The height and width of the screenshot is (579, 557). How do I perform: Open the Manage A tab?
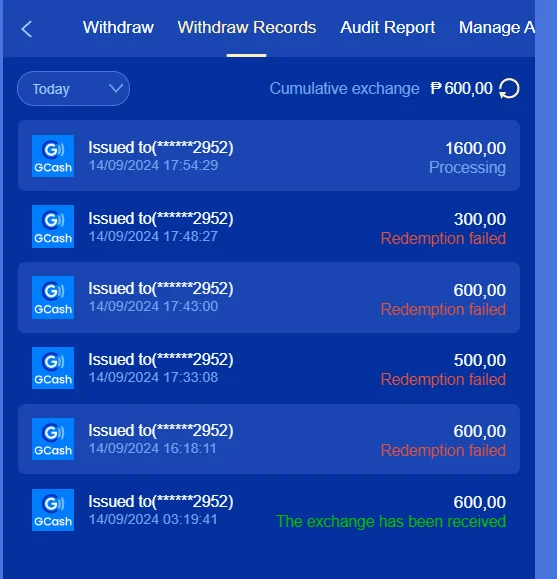(x=496, y=27)
